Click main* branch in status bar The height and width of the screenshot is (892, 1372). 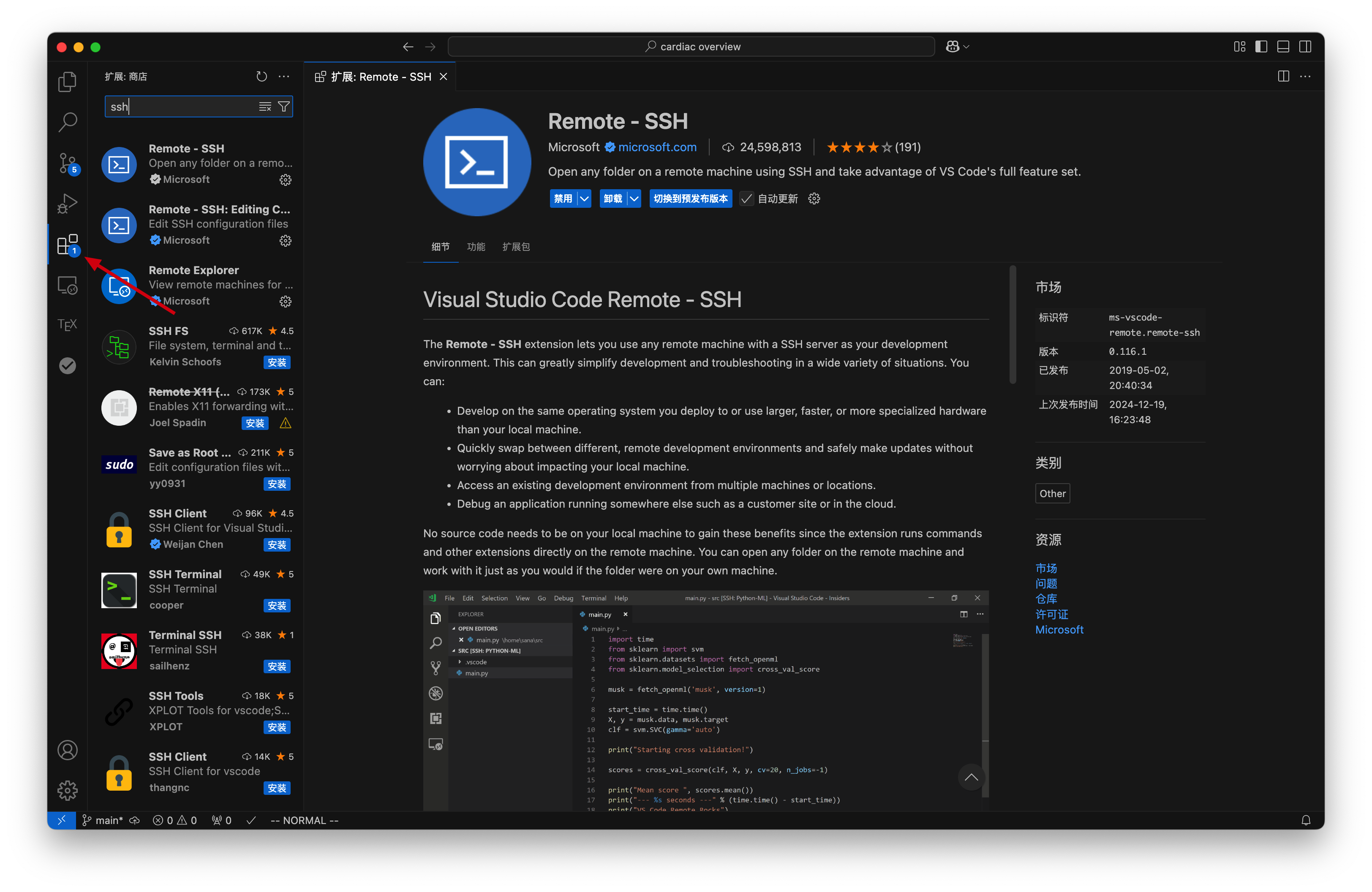103,820
